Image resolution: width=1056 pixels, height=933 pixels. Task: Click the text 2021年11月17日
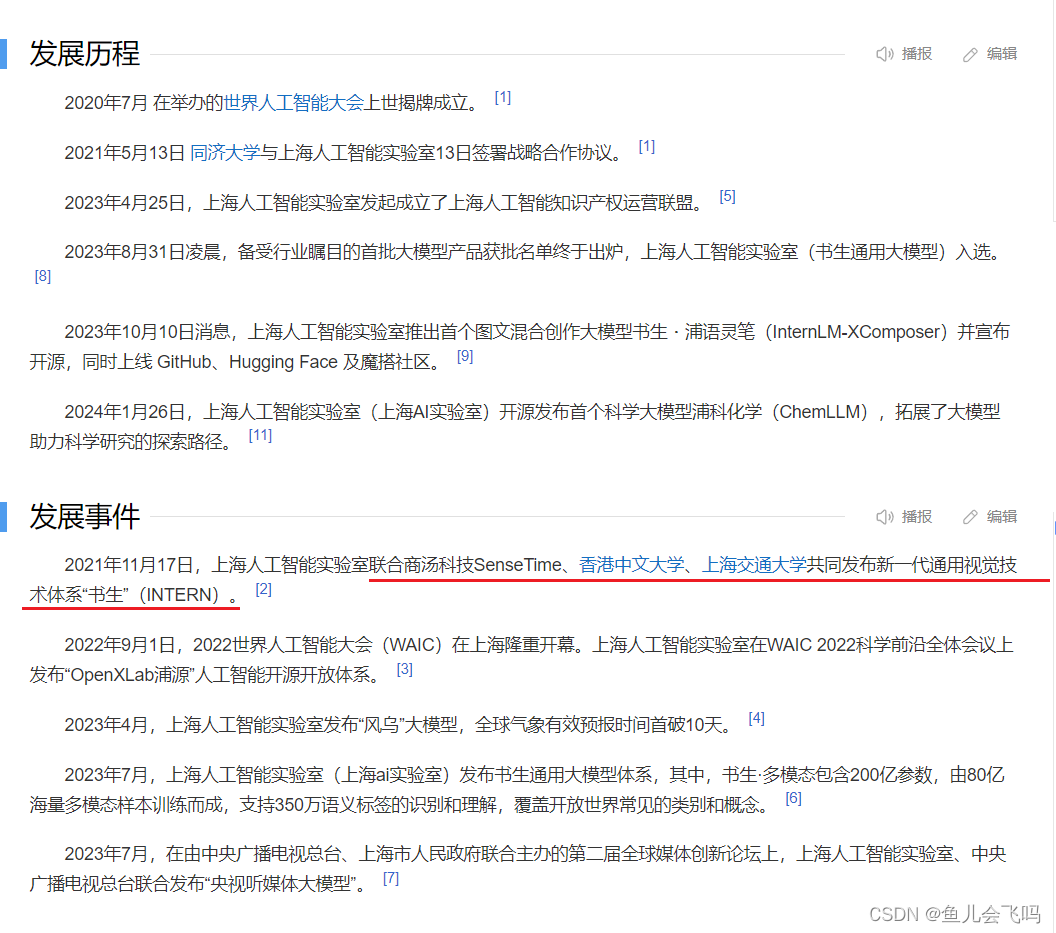[129, 565]
